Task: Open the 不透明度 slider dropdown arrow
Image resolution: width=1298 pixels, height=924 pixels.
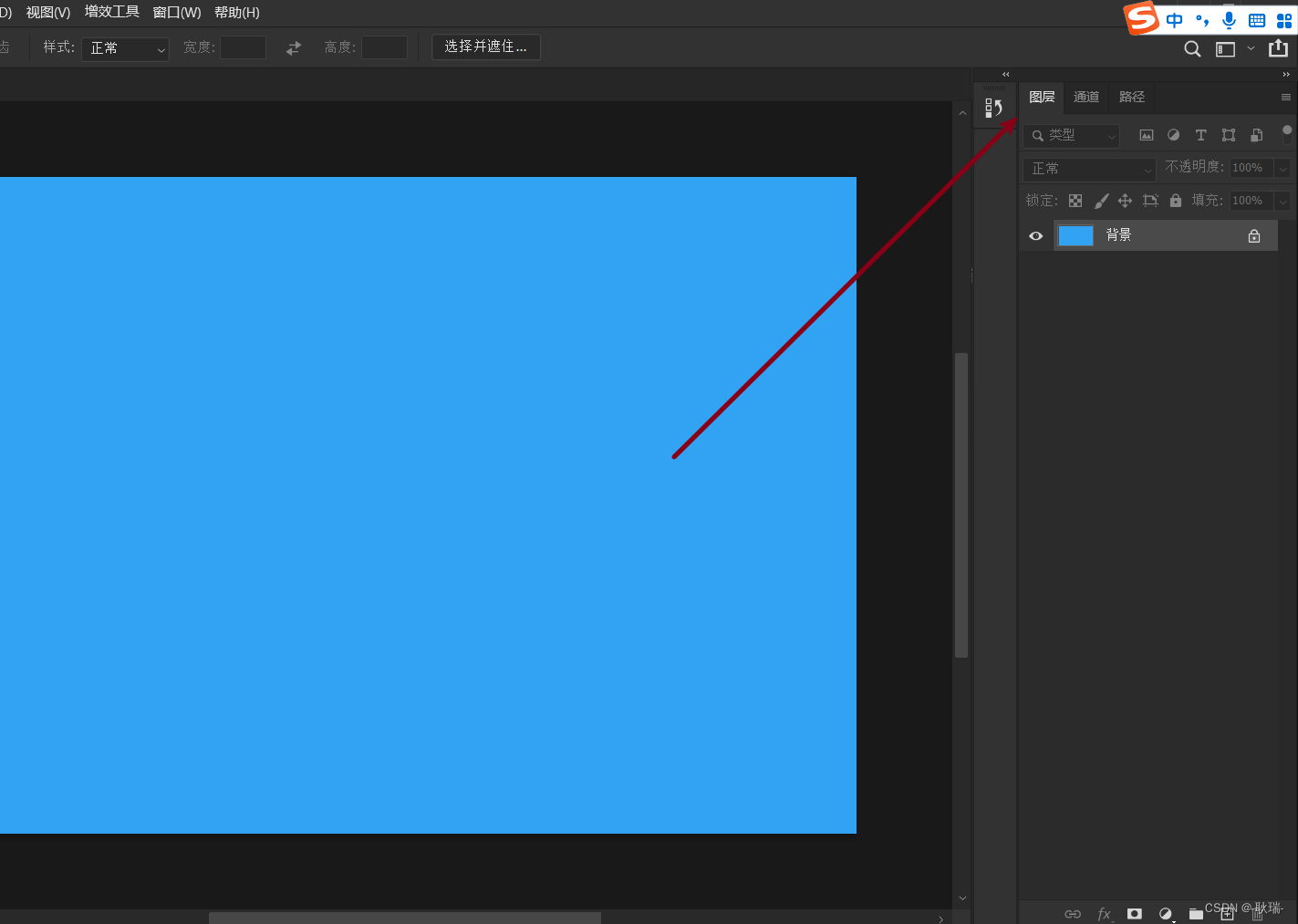Action: pos(1282,169)
